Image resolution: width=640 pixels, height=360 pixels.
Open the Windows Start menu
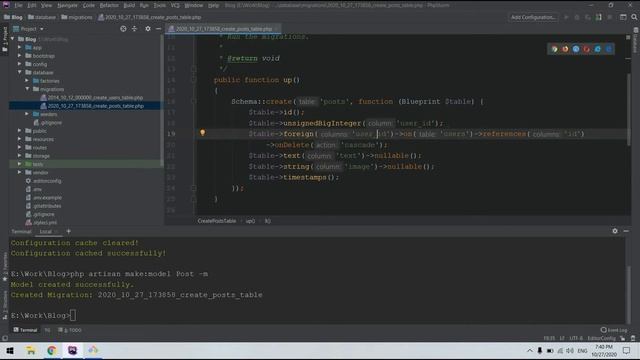10,351
